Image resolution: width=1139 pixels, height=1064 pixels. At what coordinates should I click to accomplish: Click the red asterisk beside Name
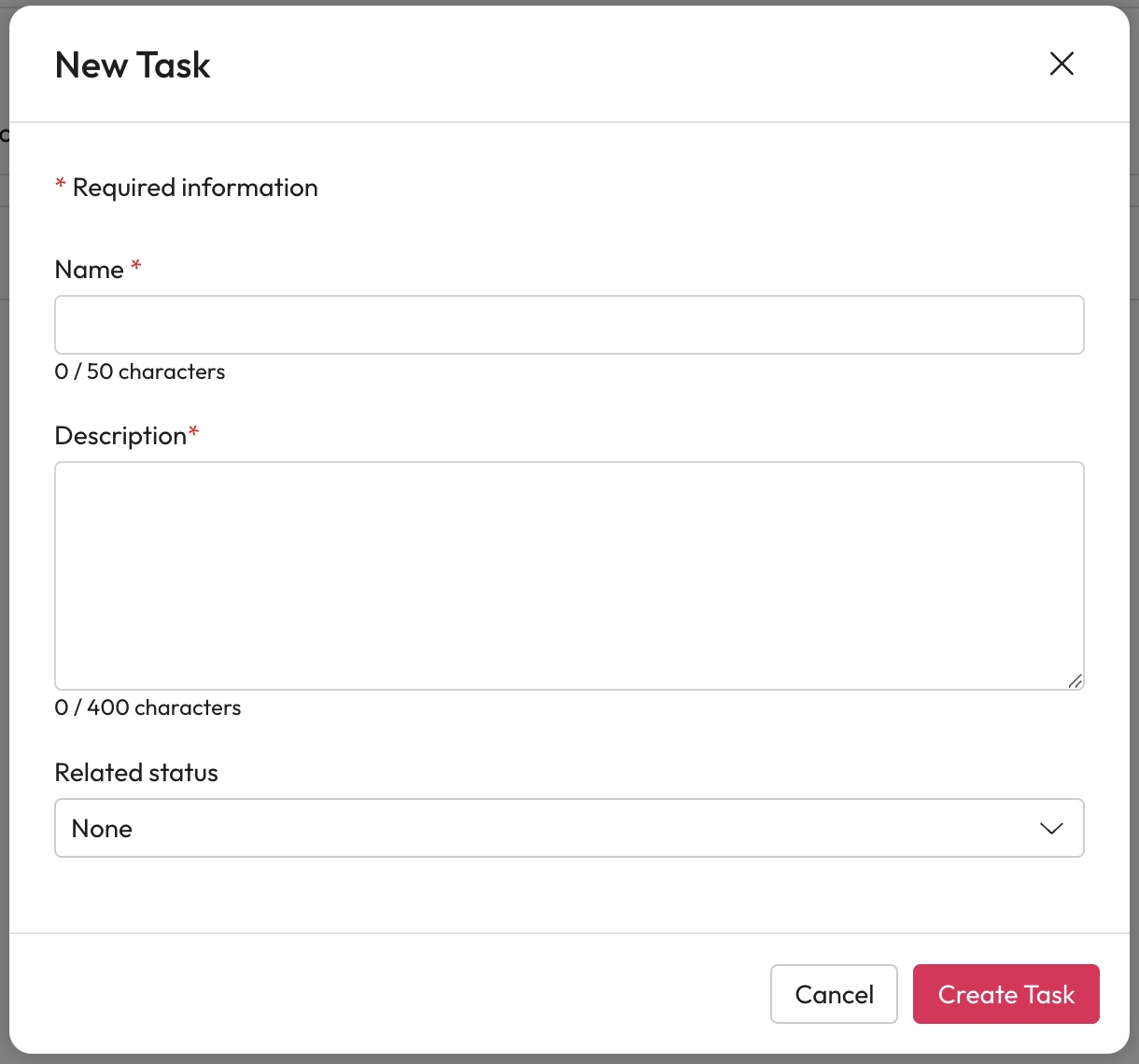tap(136, 267)
